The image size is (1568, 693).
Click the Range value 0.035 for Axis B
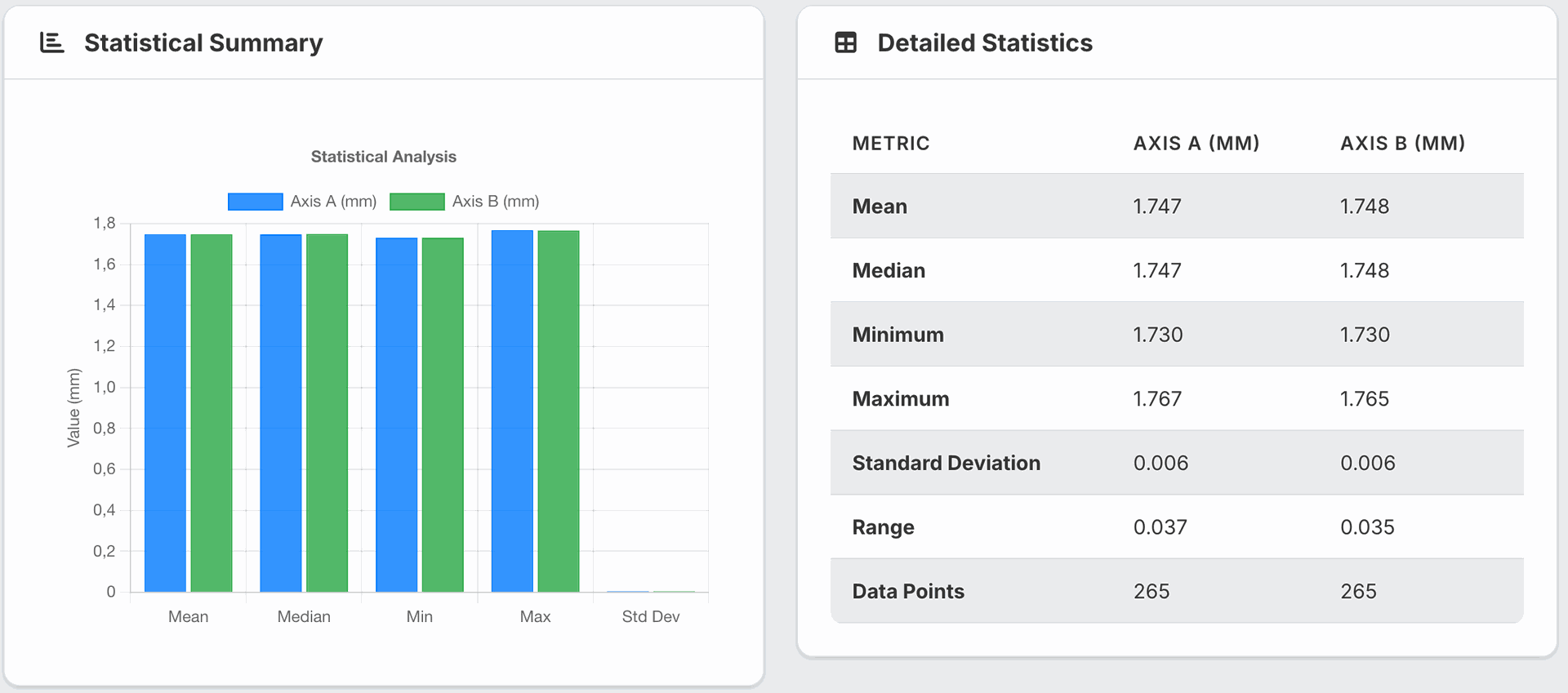[x=1367, y=527]
